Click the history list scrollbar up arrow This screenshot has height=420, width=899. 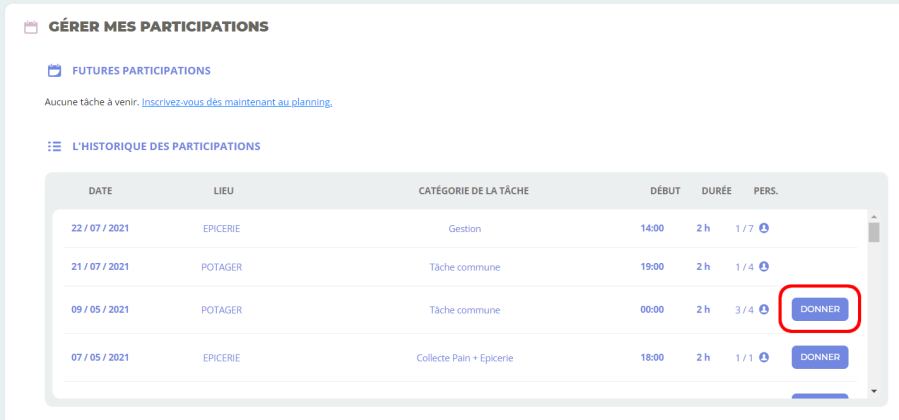(x=873, y=216)
